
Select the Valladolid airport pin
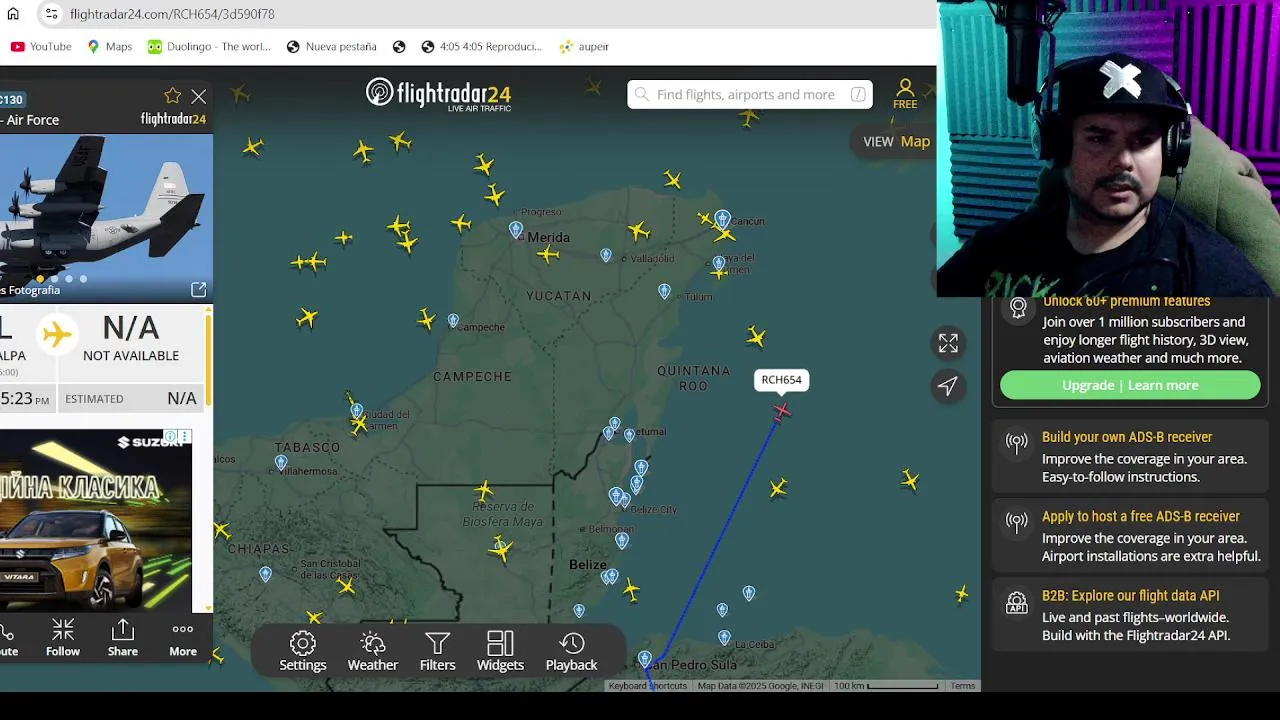(x=606, y=256)
